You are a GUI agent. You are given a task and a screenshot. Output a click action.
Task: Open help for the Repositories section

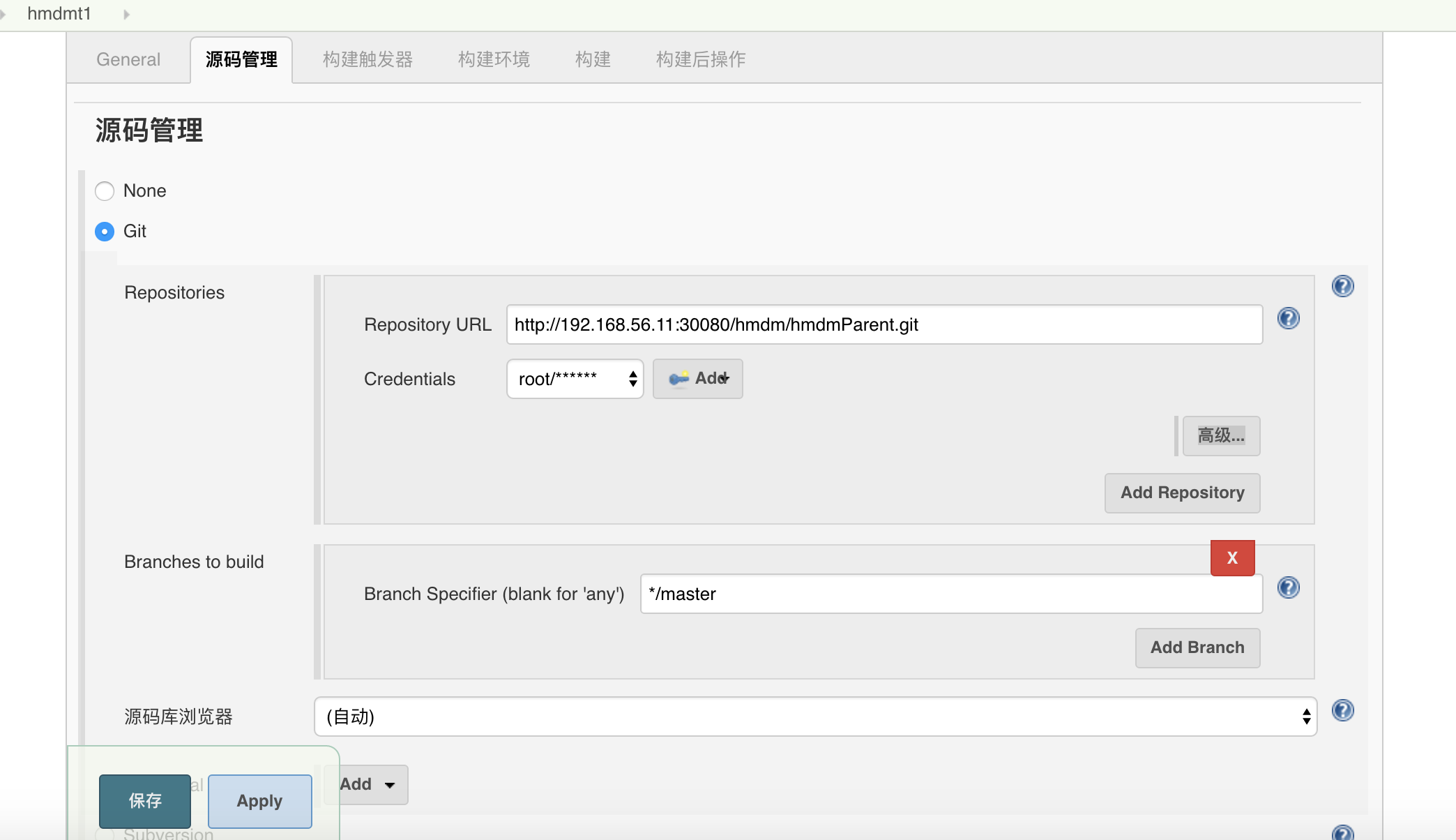pos(1342,286)
